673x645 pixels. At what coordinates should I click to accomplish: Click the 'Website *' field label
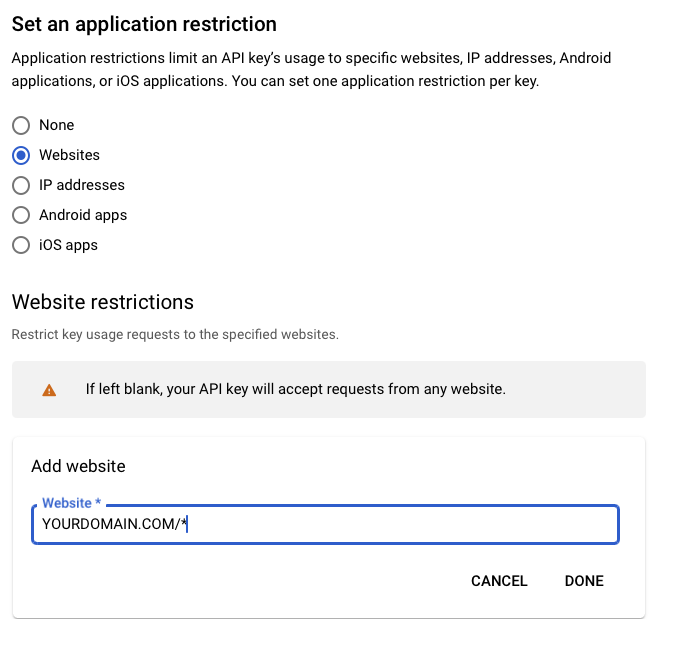pyautogui.click(x=71, y=503)
